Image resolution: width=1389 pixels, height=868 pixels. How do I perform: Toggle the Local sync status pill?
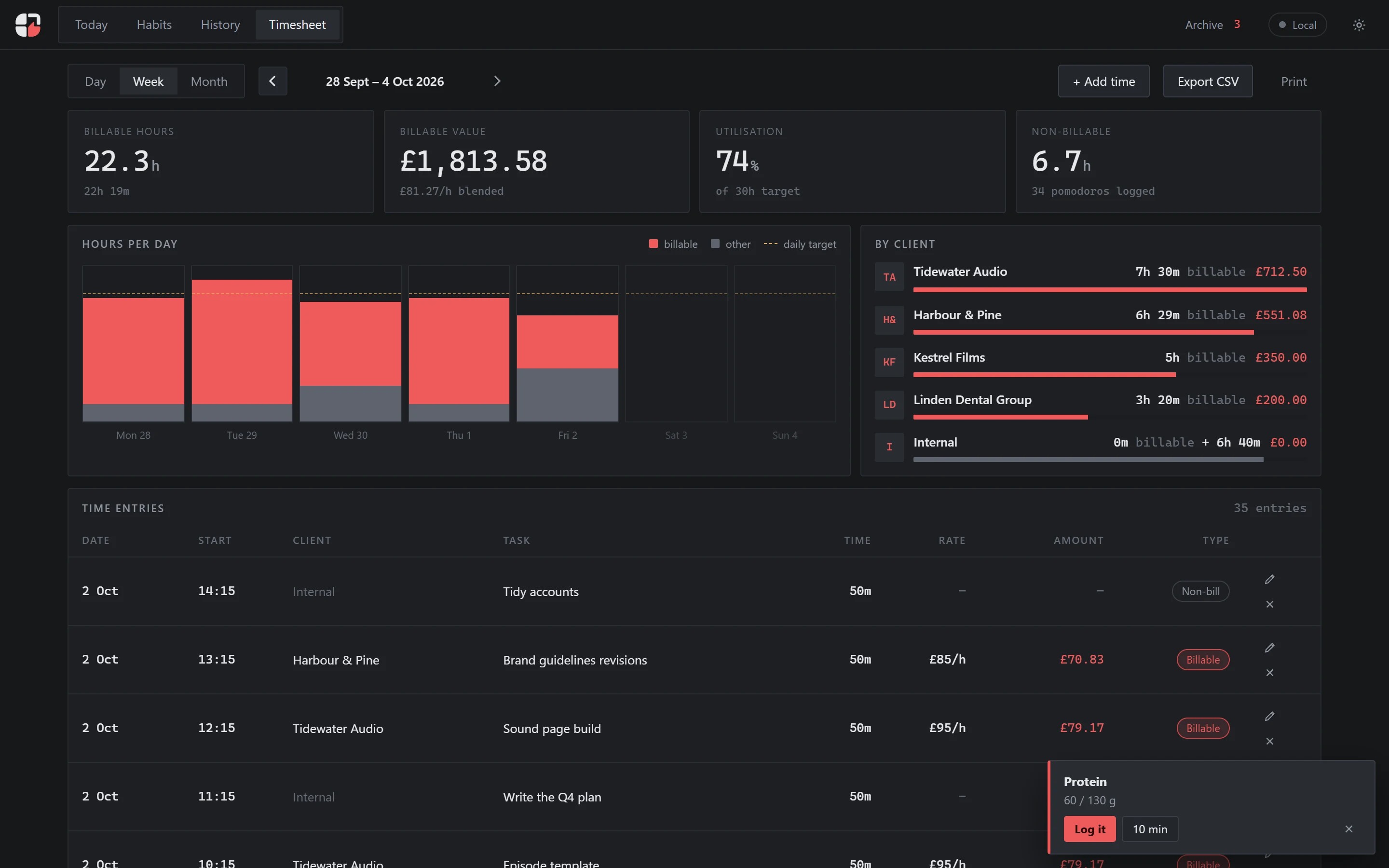1297,25
